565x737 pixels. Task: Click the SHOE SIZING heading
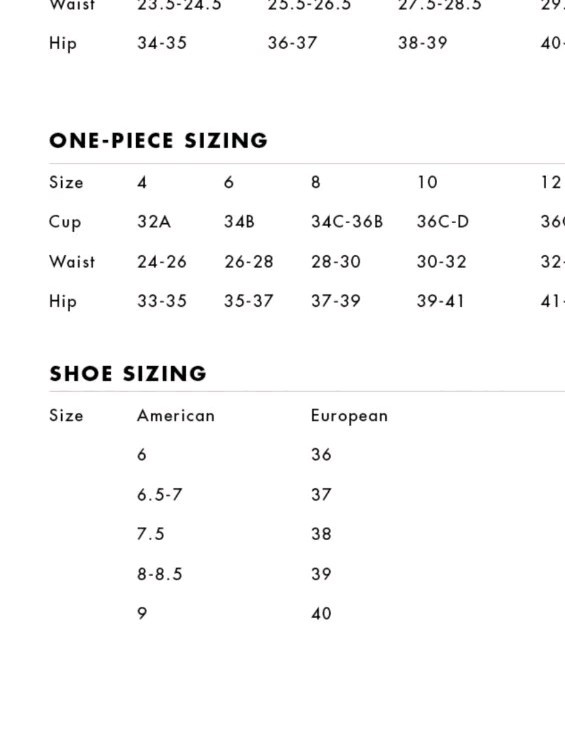click(128, 374)
